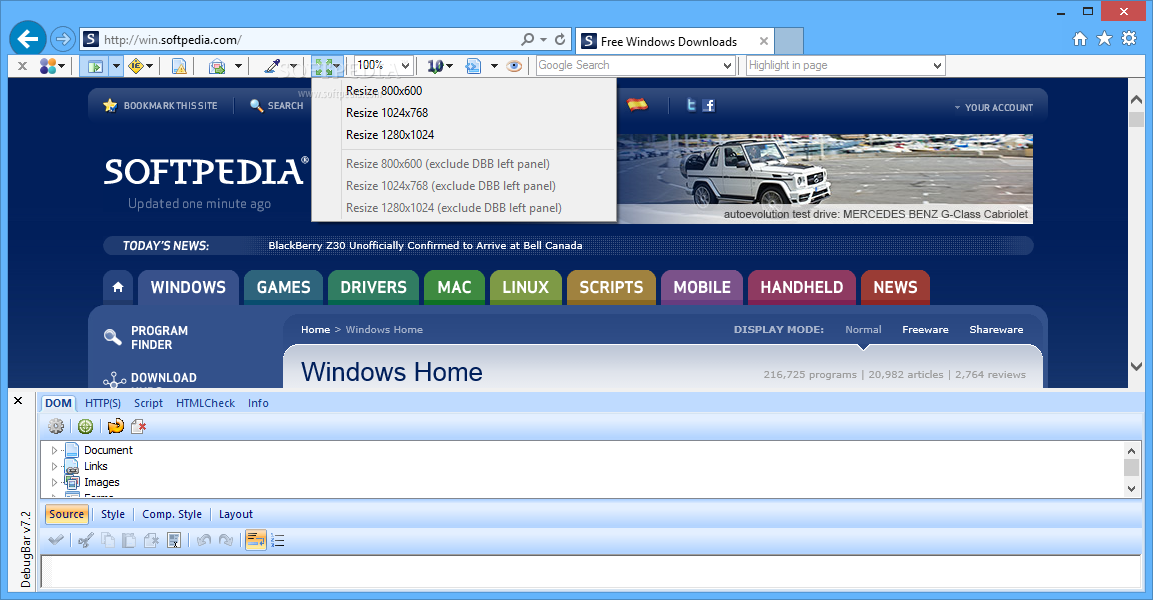Expand the Images tree node
Image resolution: width=1153 pixels, height=600 pixels.
coord(54,482)
